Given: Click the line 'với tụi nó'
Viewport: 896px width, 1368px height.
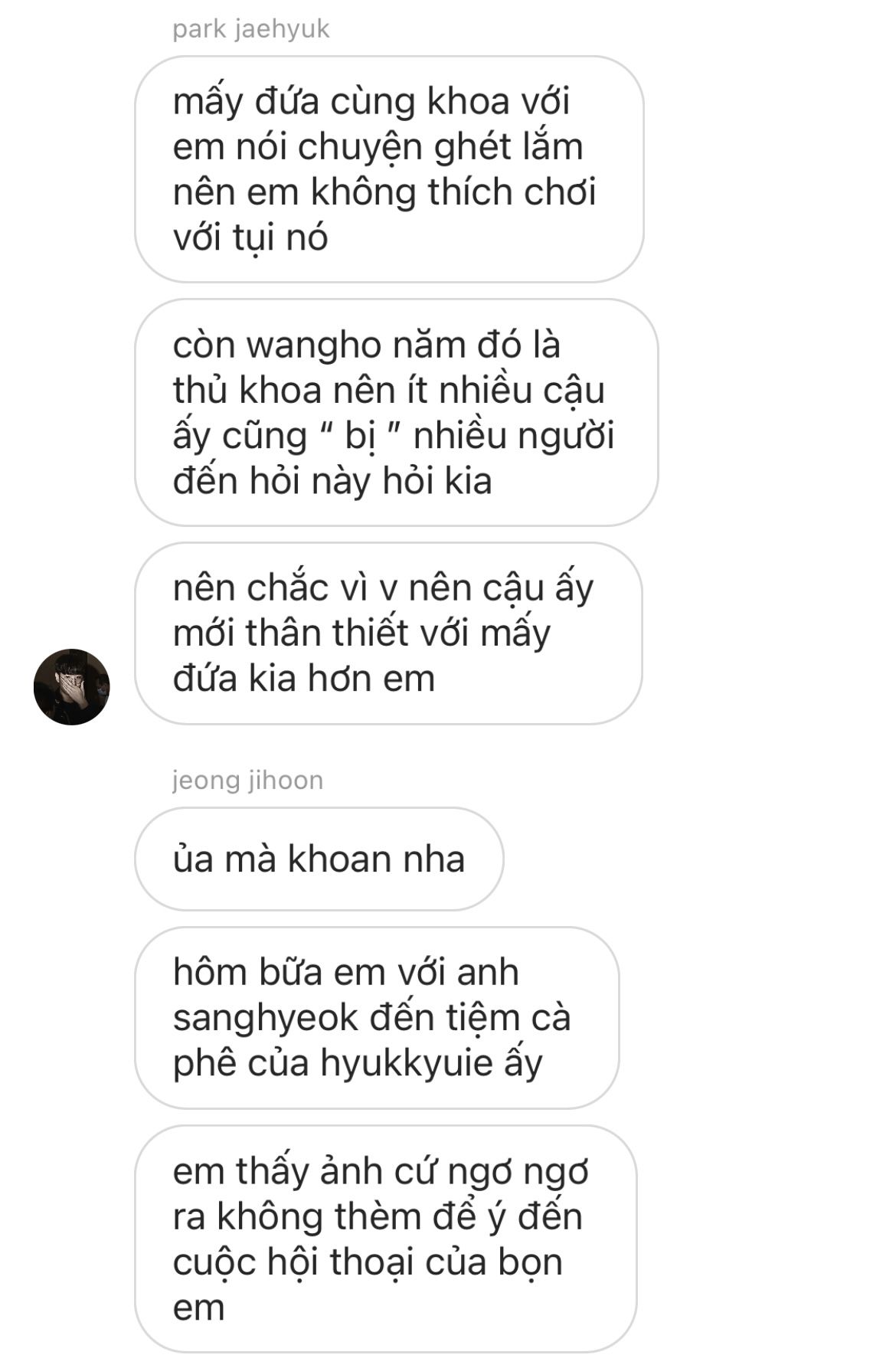Looking at the screenshot, I should pyautogui.click(x=250, y=237).
